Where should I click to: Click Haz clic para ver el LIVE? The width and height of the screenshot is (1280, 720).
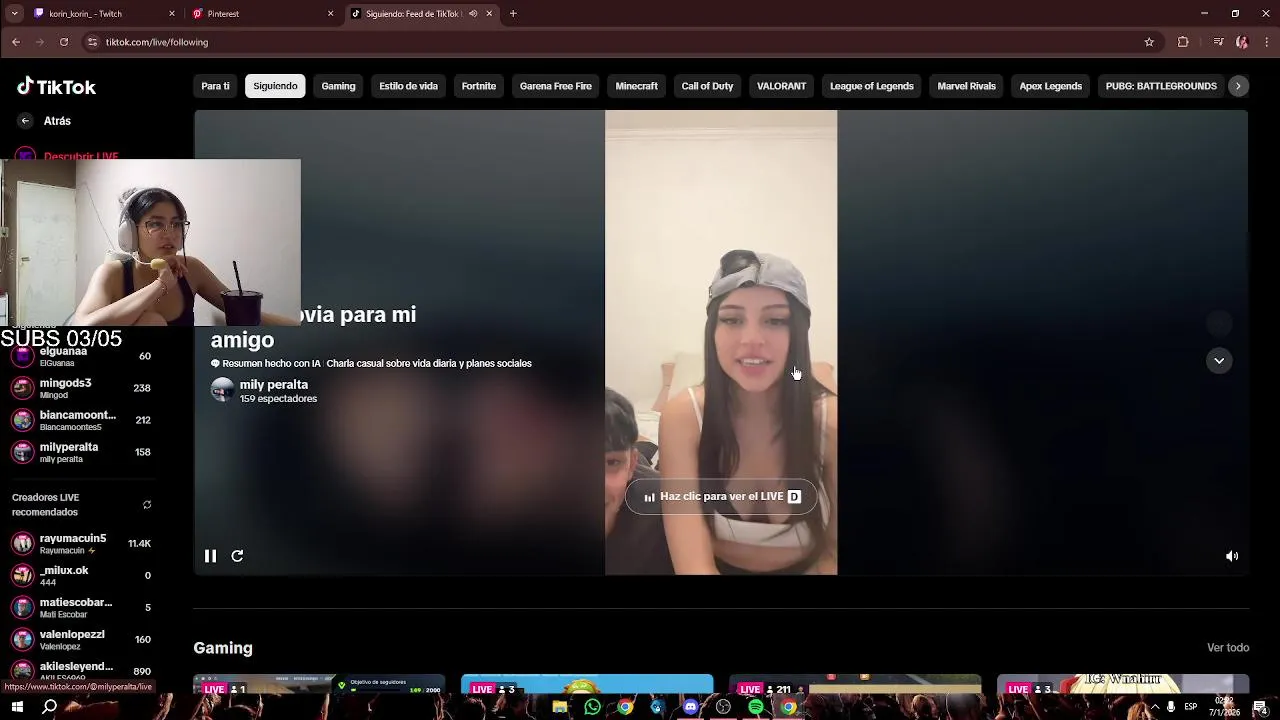(x=721, y=497)
